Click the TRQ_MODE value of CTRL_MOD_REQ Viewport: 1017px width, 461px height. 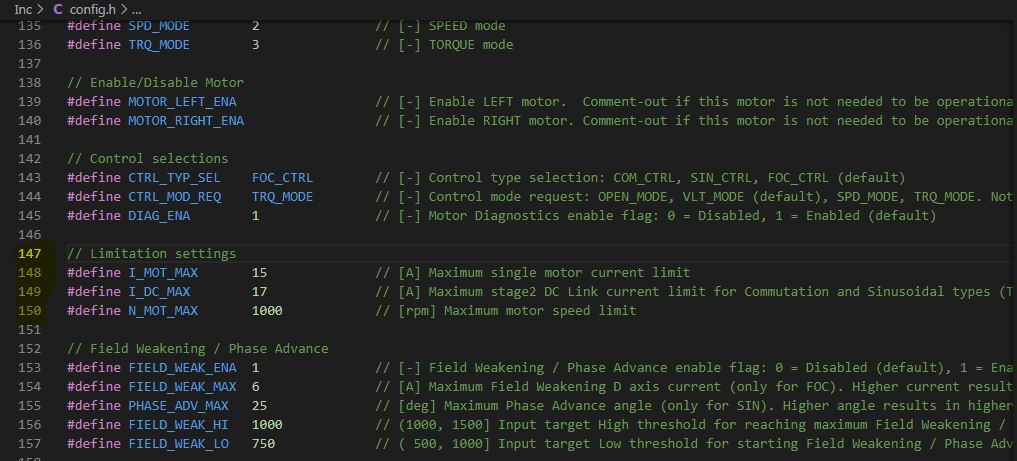click(282, 197)
